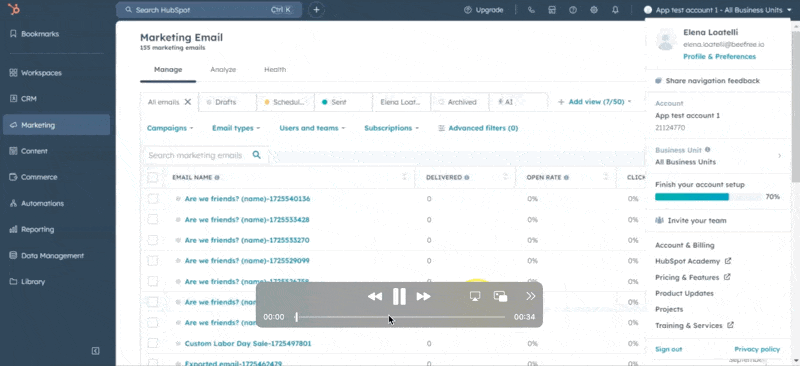Sort by the Delivered column arrows
Screen dimensions: 800x366
(505, 177)
